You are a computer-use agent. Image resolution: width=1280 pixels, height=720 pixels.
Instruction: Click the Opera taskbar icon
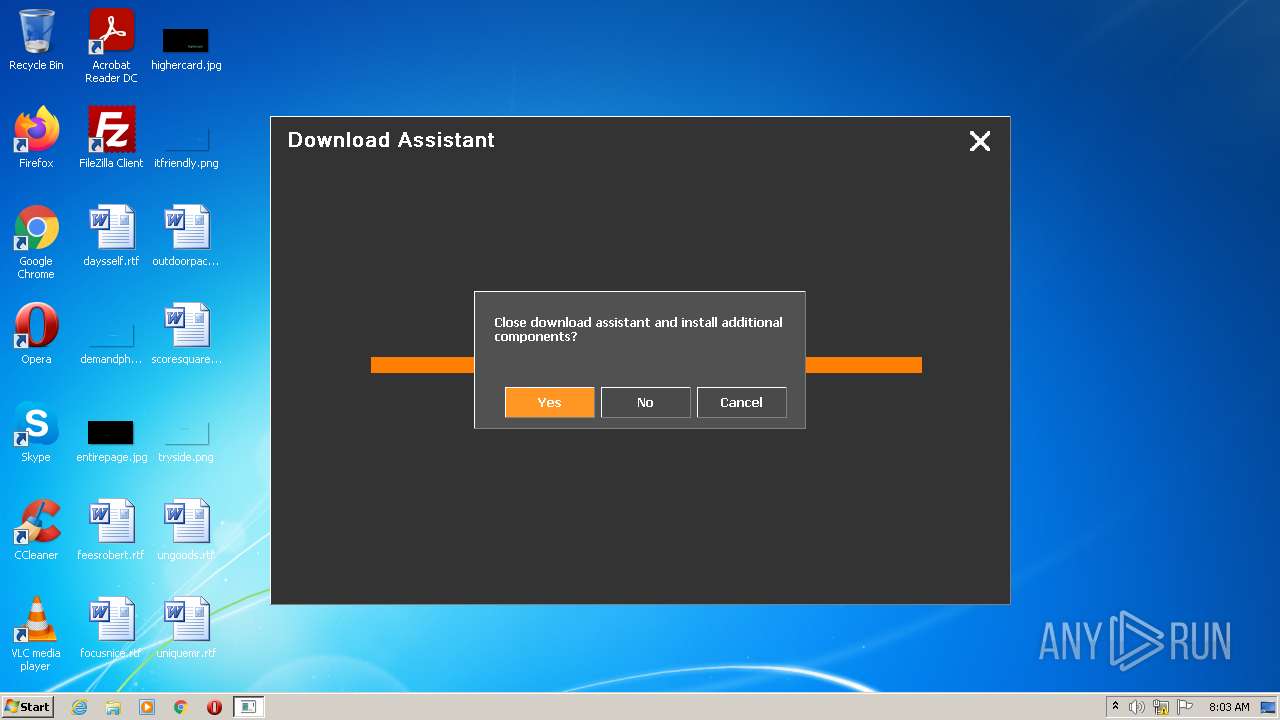coord(214,707)
